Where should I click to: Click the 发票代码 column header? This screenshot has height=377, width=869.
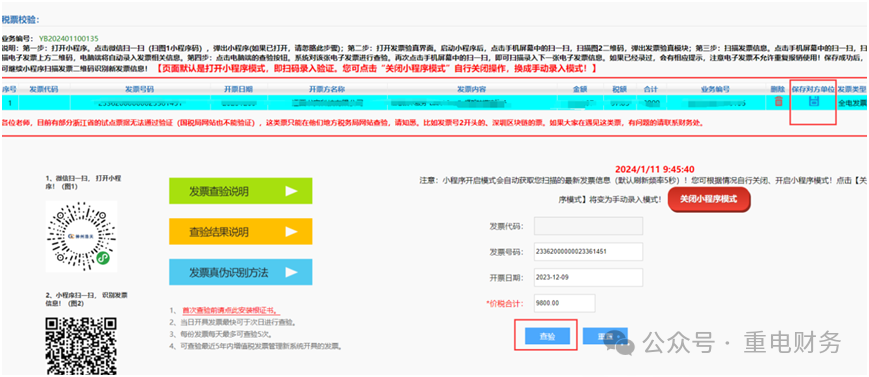[x=43, y=89]
